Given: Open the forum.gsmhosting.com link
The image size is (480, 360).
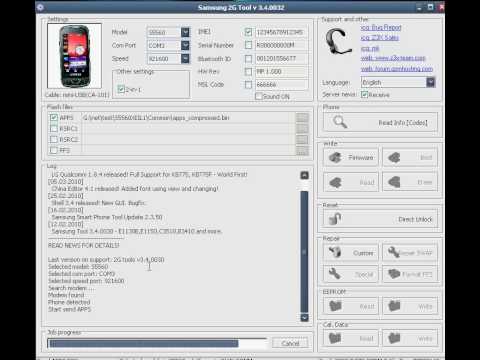Looking at the screenshot, I should click(397, 69).
